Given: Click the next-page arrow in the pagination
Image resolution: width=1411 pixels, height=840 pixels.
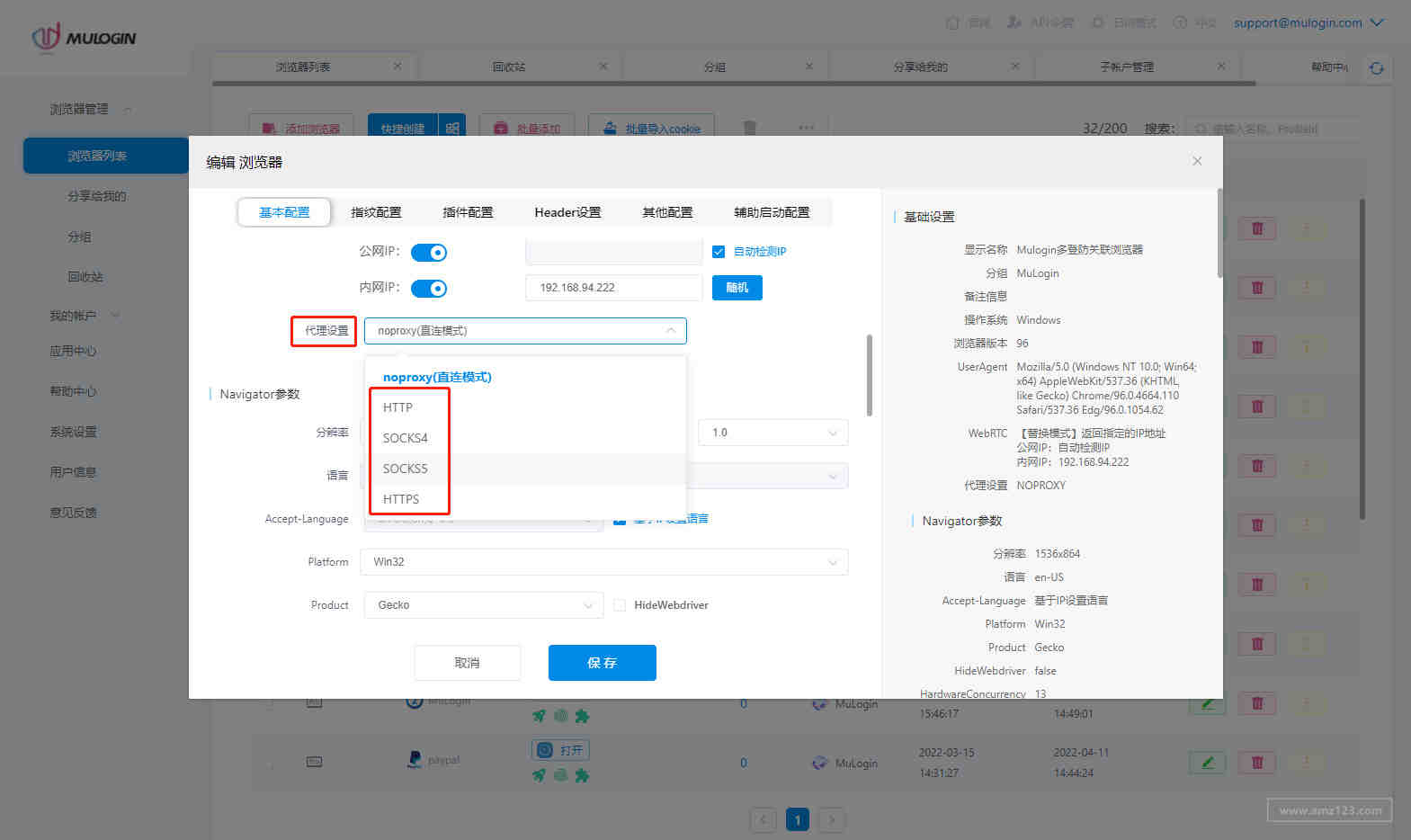Looking at the screenshot, I should (832, 819).
